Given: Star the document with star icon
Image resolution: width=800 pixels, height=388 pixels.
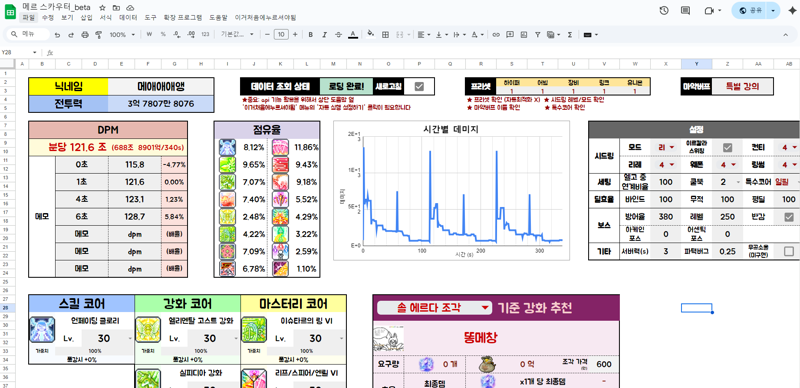Looking at the screenshot, I should pos(102,8).
